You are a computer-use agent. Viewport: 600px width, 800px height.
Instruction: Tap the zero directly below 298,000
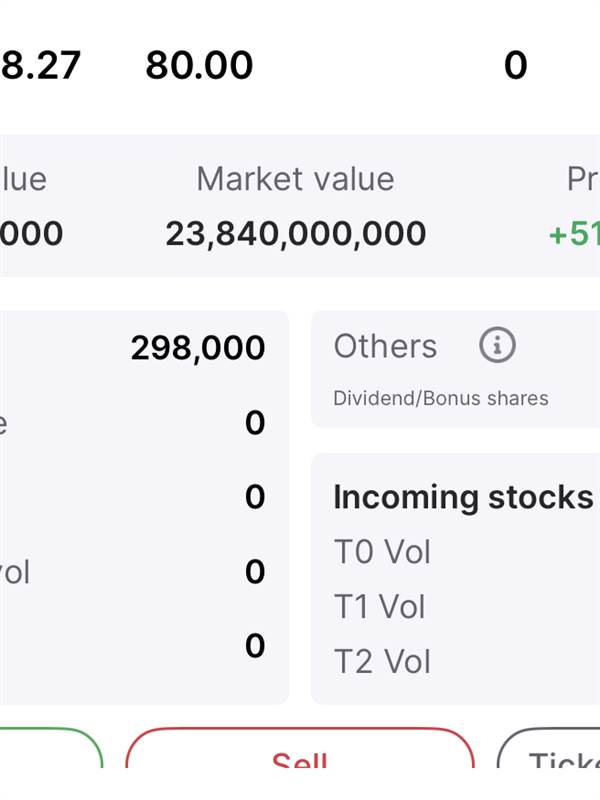(255, 423)
